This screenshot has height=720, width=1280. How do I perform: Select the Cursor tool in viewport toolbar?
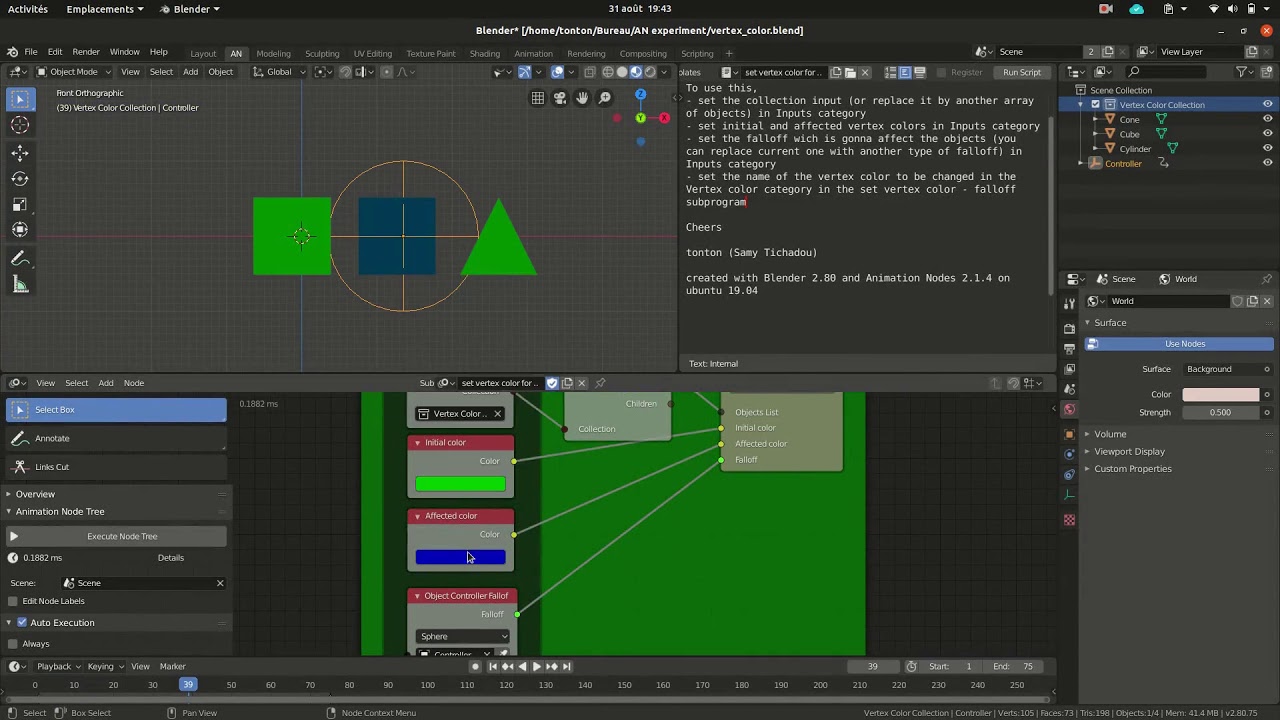coord(20,125)
